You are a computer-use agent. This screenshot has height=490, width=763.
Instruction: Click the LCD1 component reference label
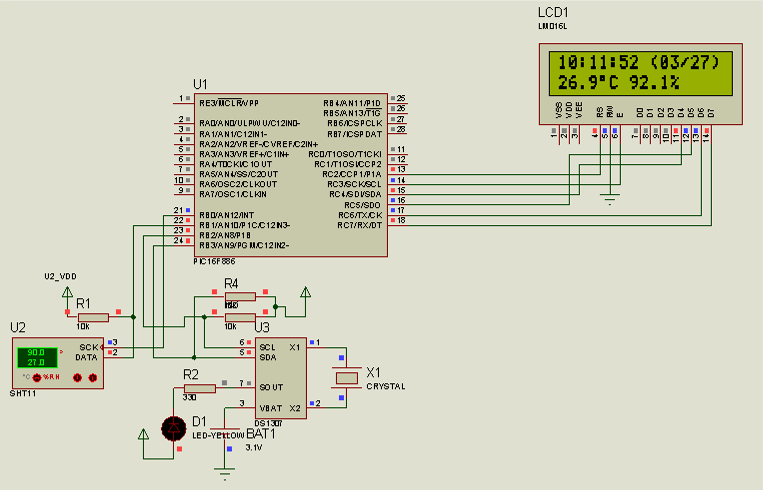click(x=553, y=12)
